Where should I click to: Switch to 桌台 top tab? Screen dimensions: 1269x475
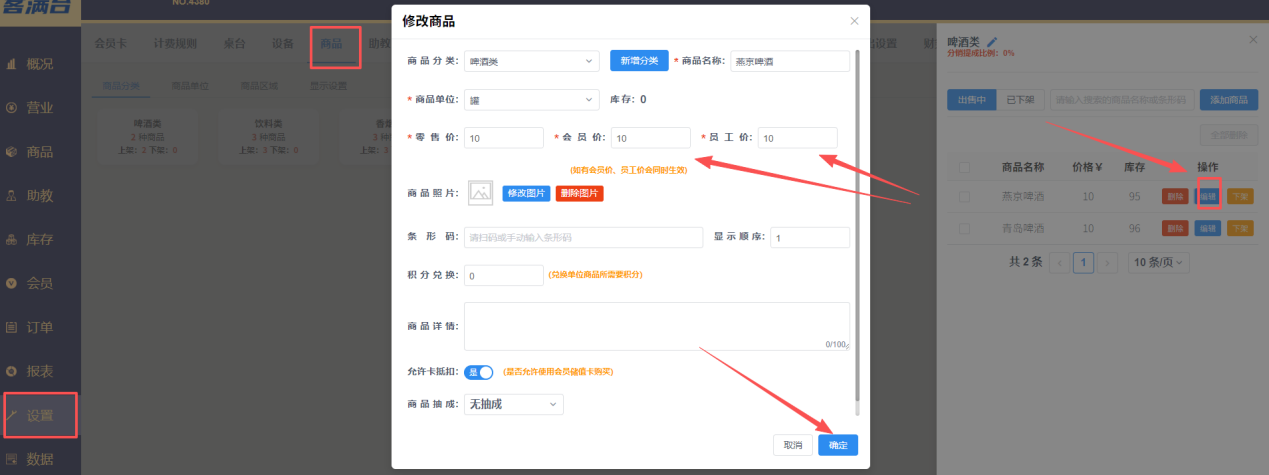pyautogui.click(x=234, y=44)
